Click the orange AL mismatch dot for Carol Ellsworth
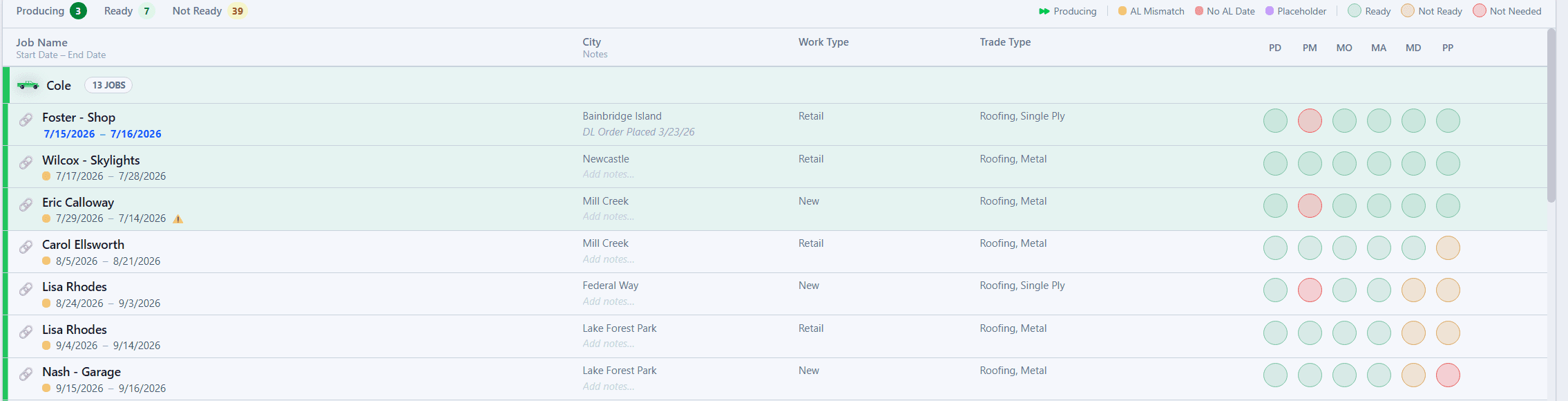 [x=46, y=261]
